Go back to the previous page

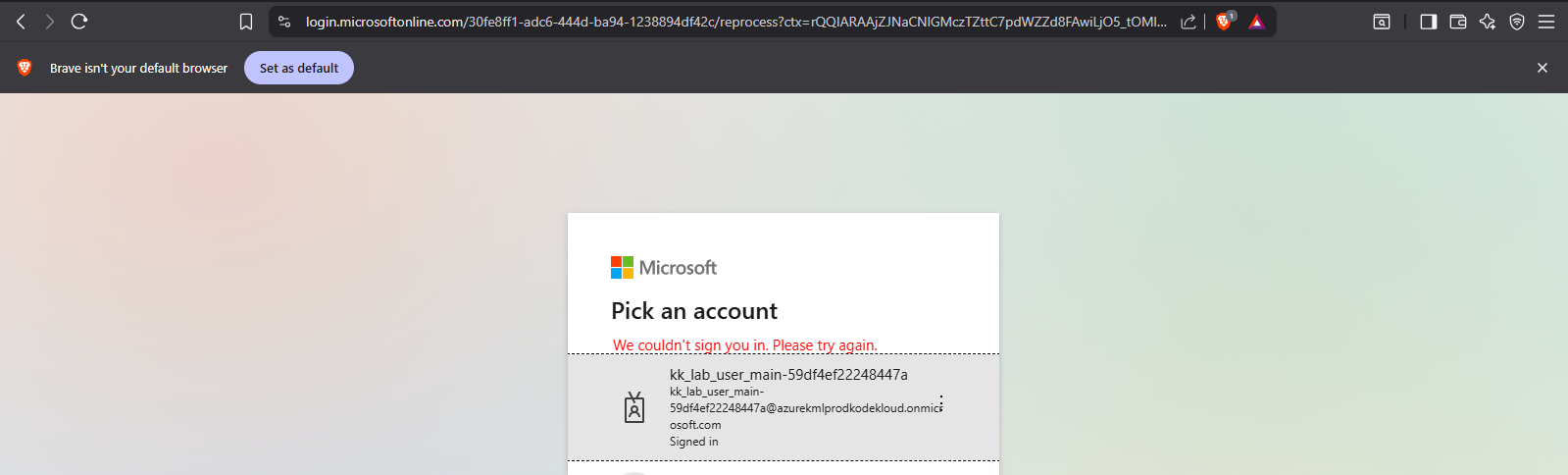tap(21, 22)
